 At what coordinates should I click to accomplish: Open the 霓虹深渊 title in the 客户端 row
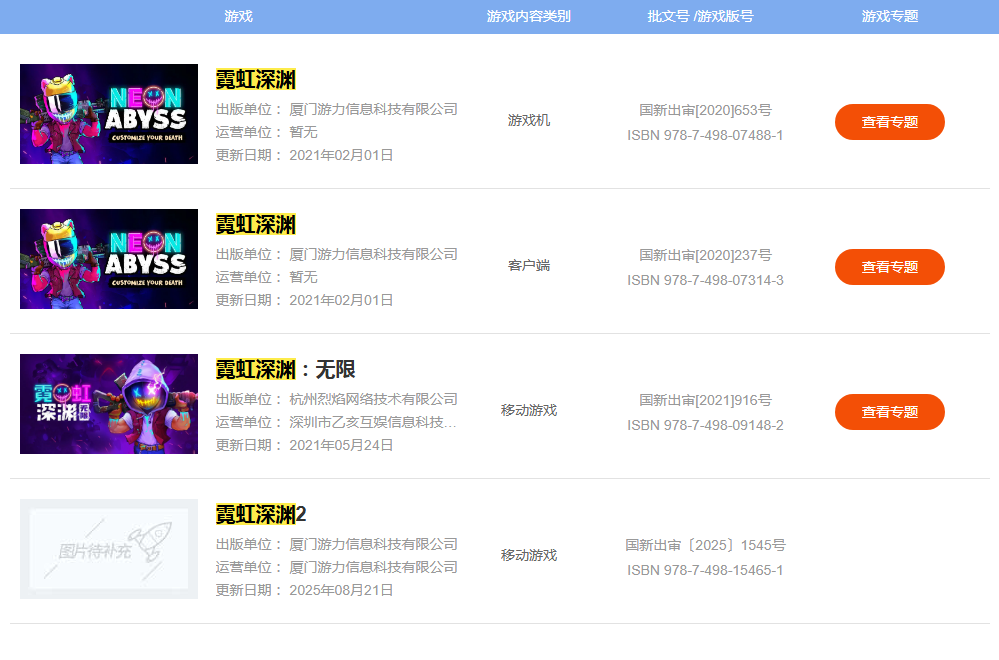pos(255,225)
